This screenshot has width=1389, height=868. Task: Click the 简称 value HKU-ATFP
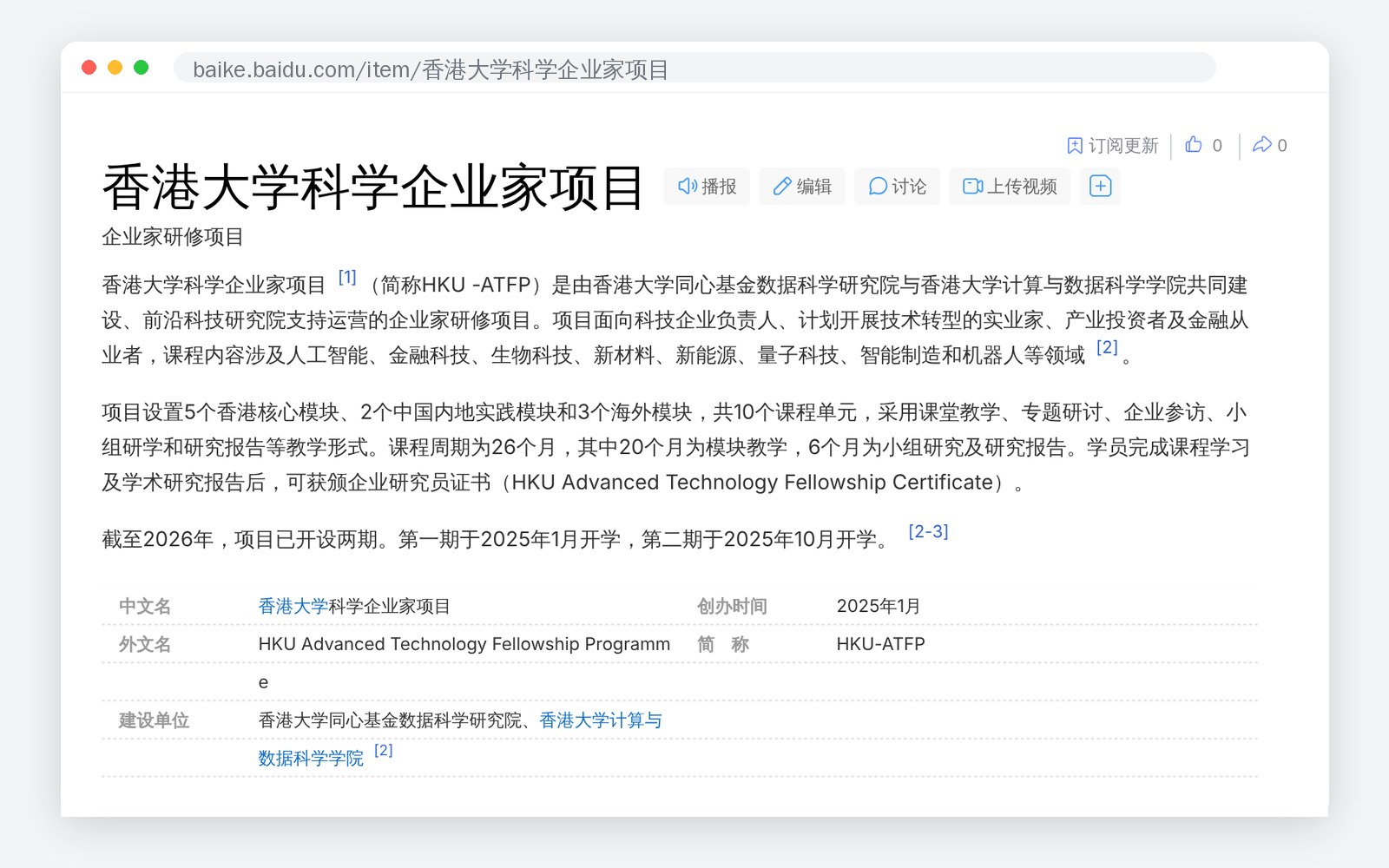[x=881, y=644]
